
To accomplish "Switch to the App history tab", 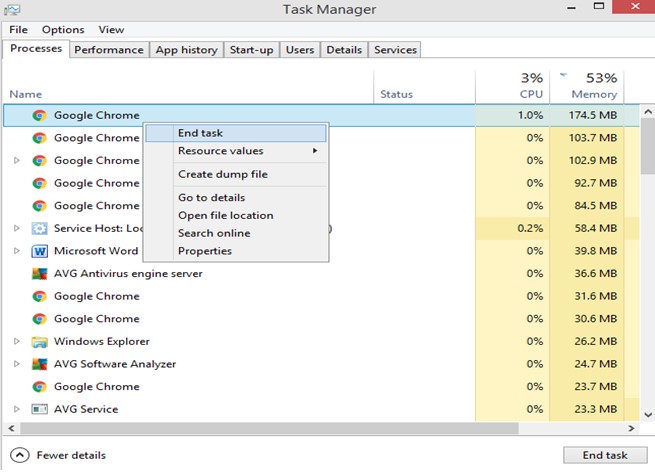I will point(187,50).
